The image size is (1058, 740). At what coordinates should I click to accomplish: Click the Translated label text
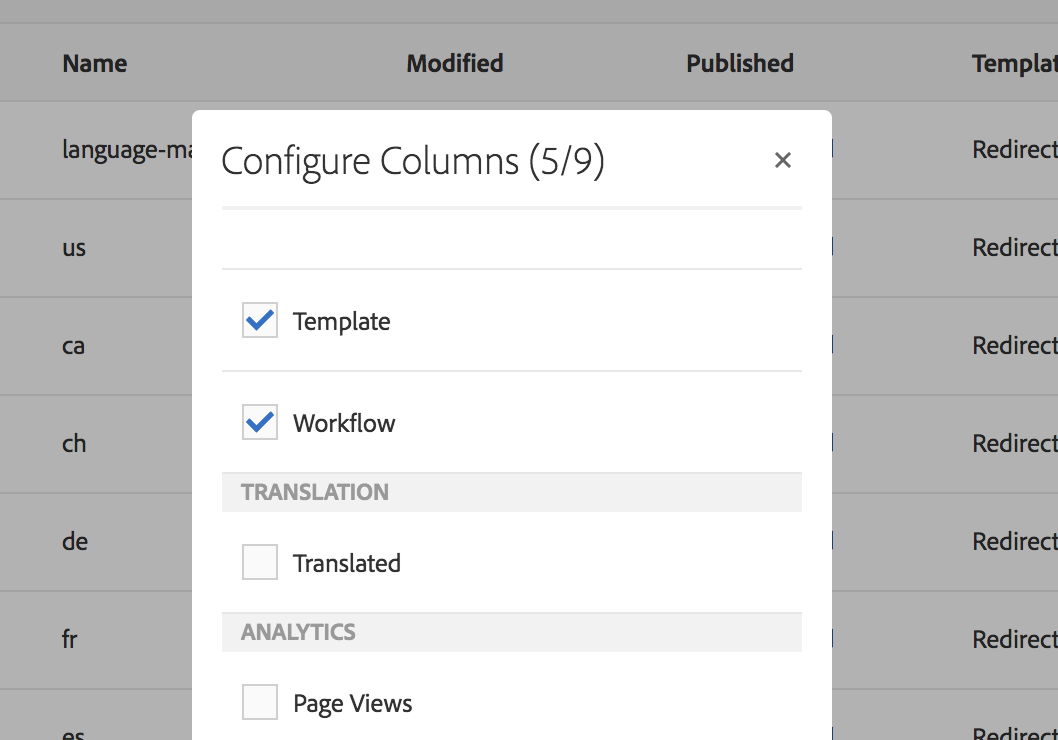347,563
